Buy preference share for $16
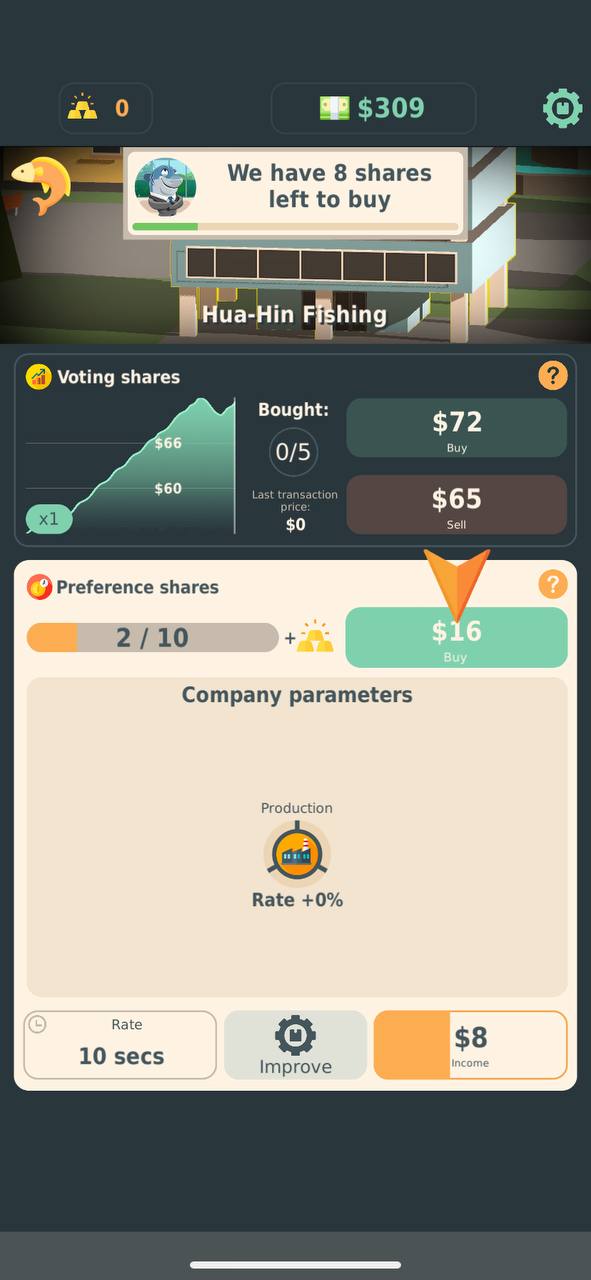 pos(457,637)
